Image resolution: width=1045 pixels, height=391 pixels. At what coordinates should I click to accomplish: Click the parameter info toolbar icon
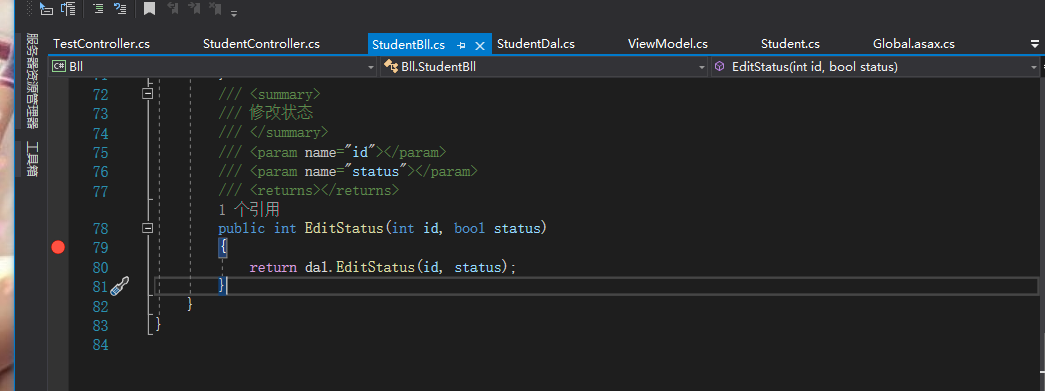tap(68, 8)
